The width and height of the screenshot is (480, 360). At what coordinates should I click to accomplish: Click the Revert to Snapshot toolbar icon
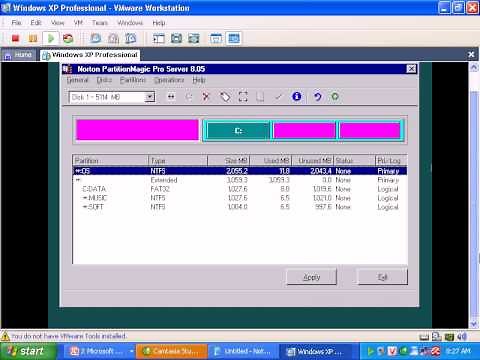pyautogui.click(x=113, y=38)
